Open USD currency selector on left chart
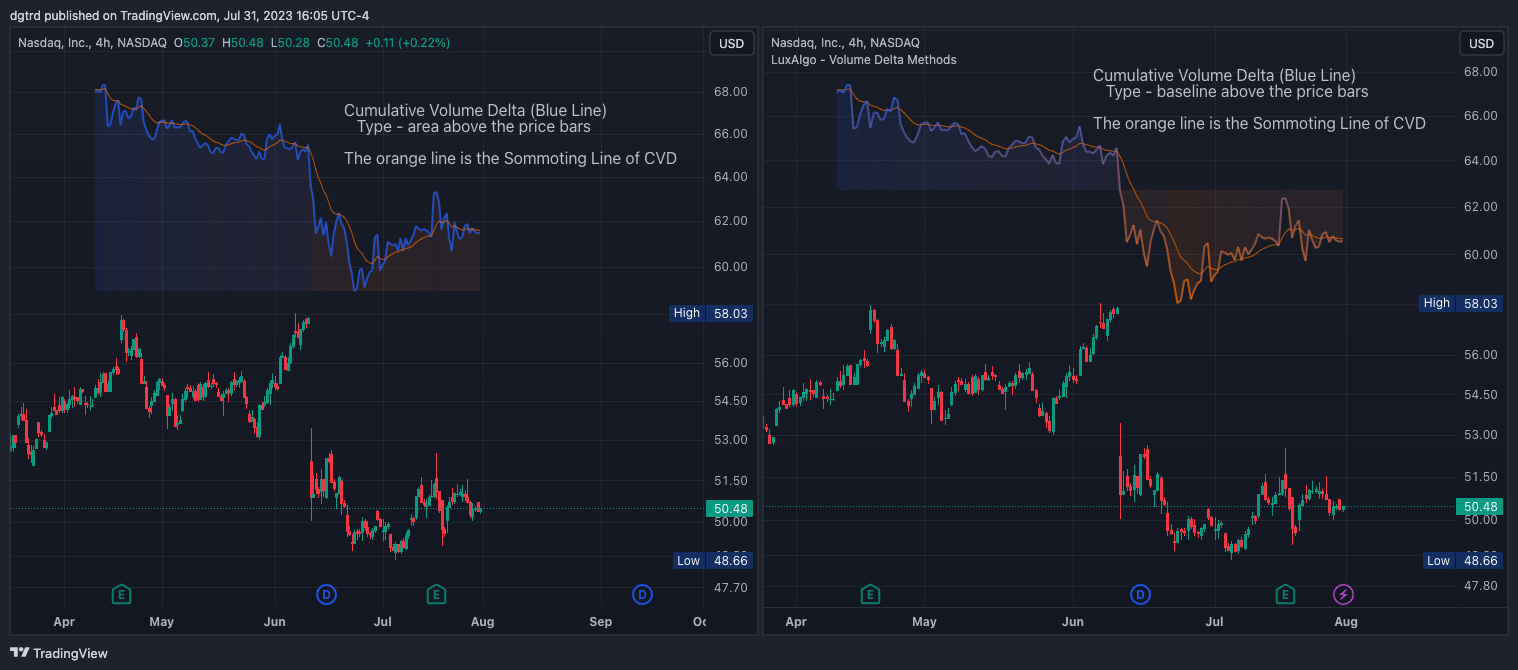Image resolution: width=1518 pixels, height=670 pixels. tap(732, 43)
